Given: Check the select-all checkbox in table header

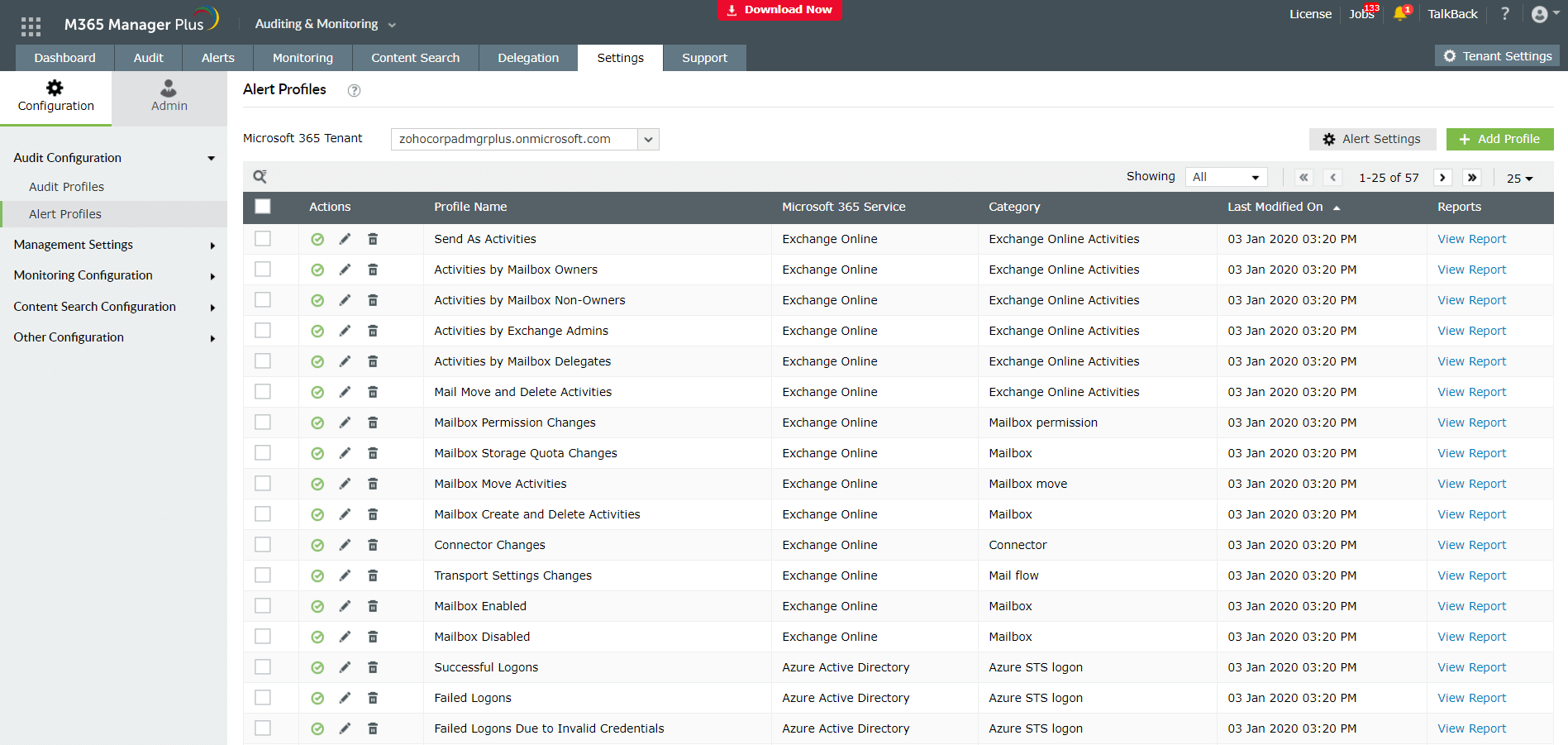Looking at the screenshot, I should pyautogui.click(x=263, y=207).
